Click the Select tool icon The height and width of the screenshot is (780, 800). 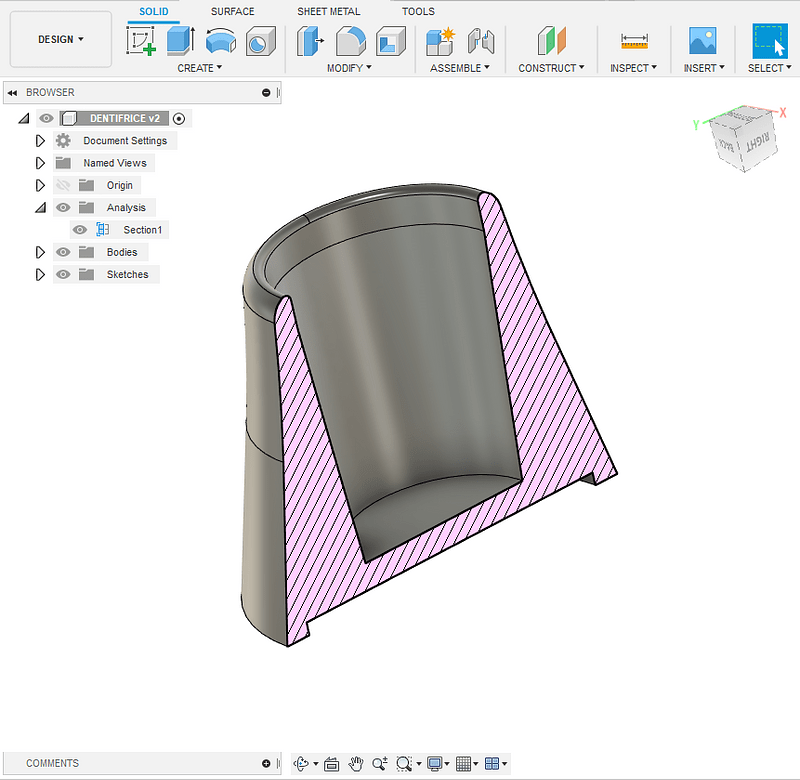point(769,41)
